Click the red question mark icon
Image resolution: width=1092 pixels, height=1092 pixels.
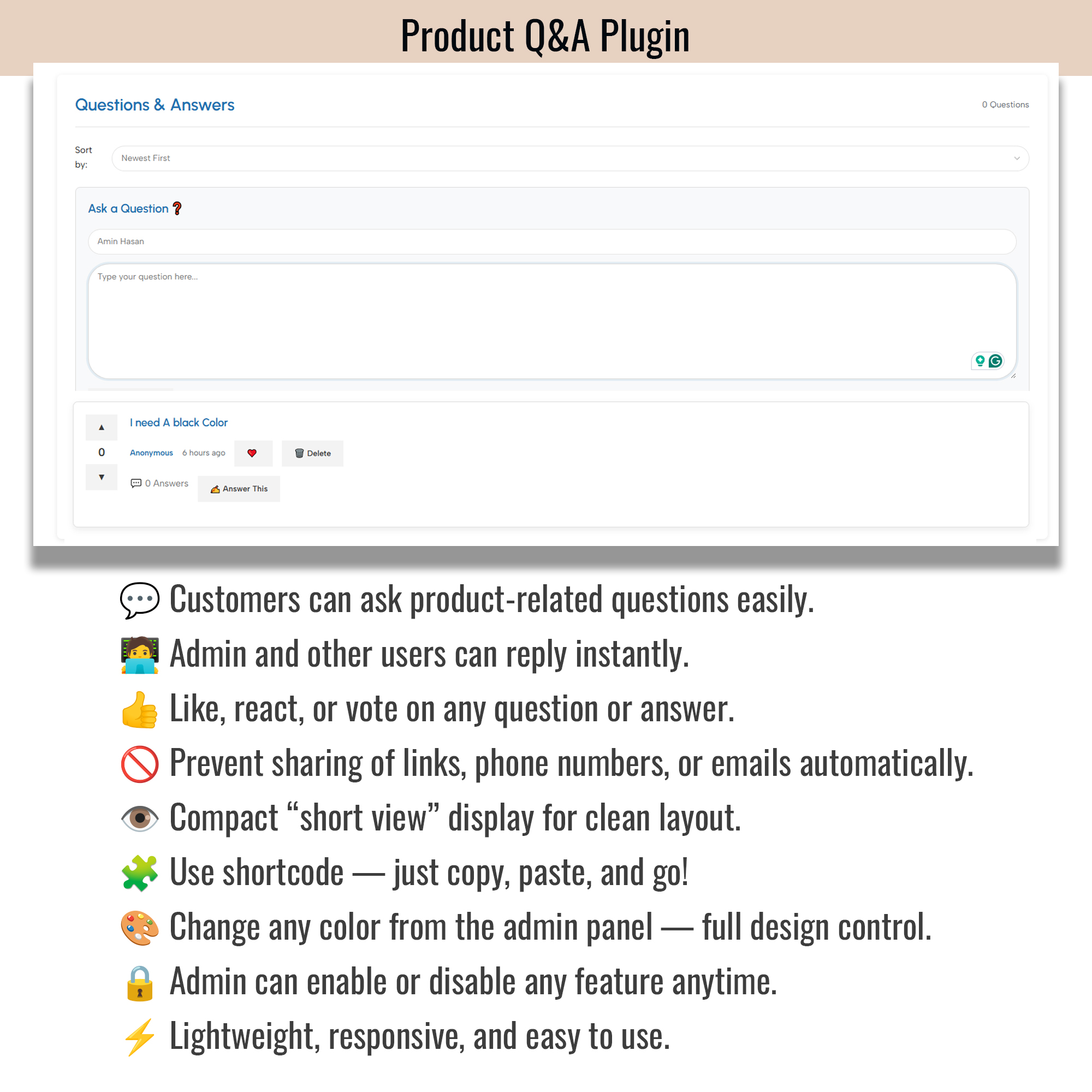(x=177, y=209)
